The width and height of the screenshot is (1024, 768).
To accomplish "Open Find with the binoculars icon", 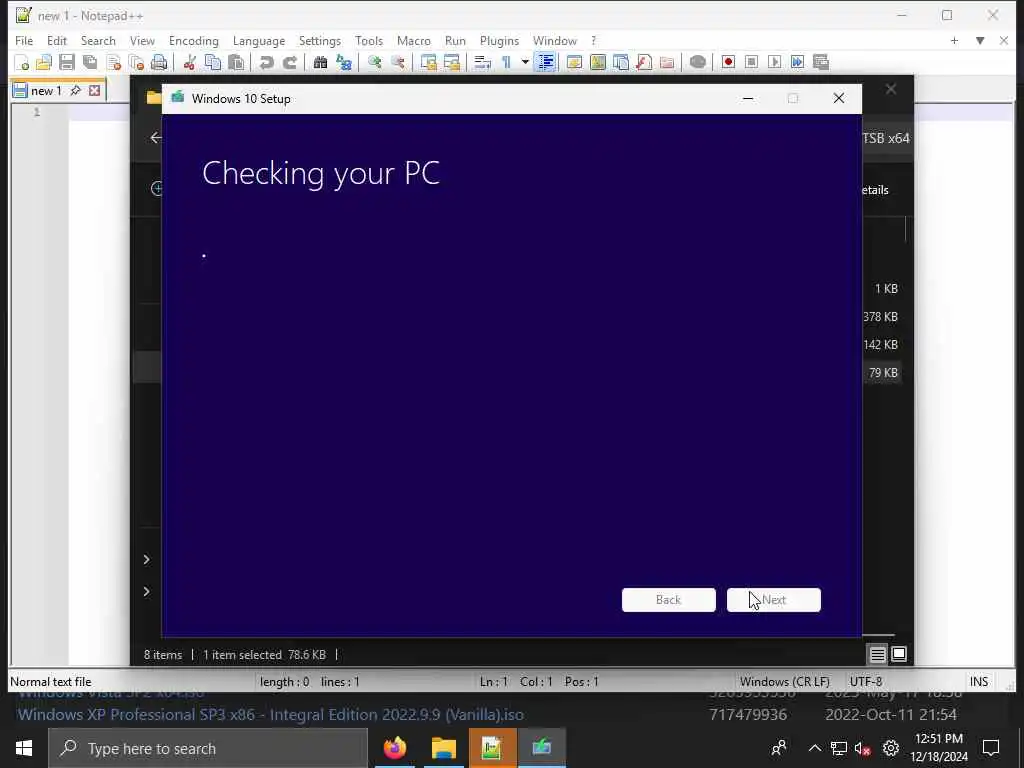I will click(x=320, y=63).
